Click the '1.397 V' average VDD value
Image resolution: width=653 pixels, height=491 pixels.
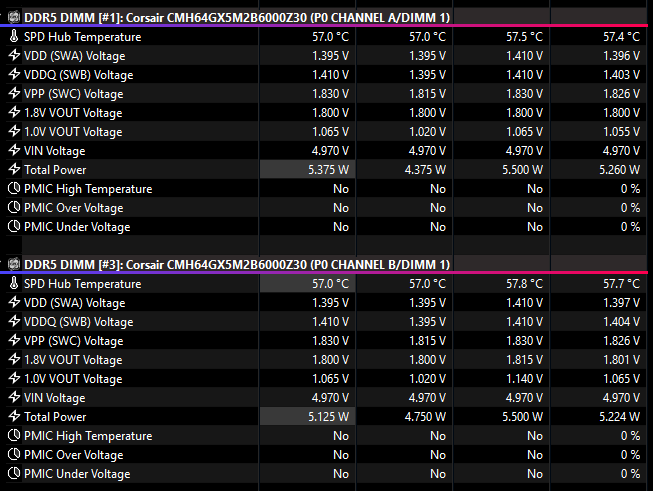[621, 303]
